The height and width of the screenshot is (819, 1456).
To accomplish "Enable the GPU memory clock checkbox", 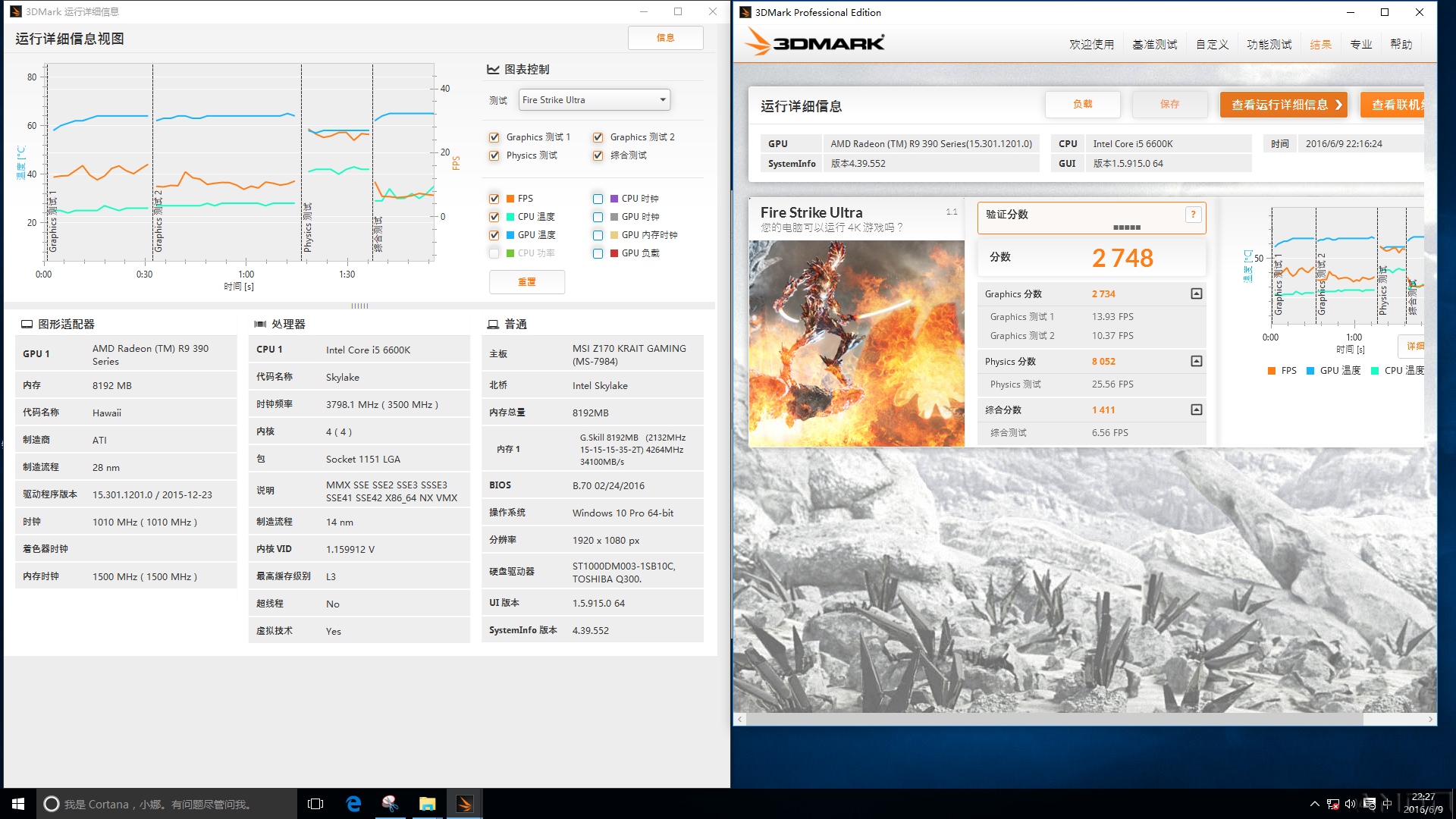I will tap(598, 235).
